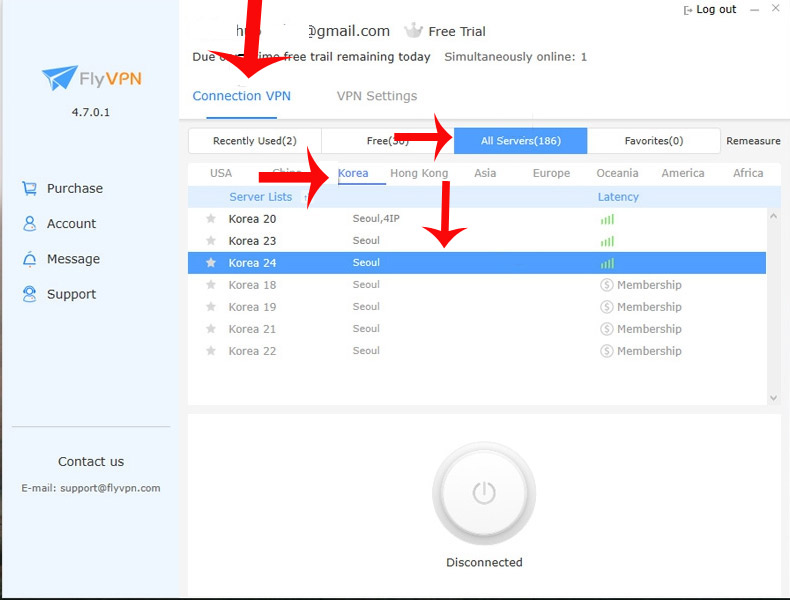790x600 pixels.
Task: Click the Free Trial crown icon
Action: (x=413, y=31)
